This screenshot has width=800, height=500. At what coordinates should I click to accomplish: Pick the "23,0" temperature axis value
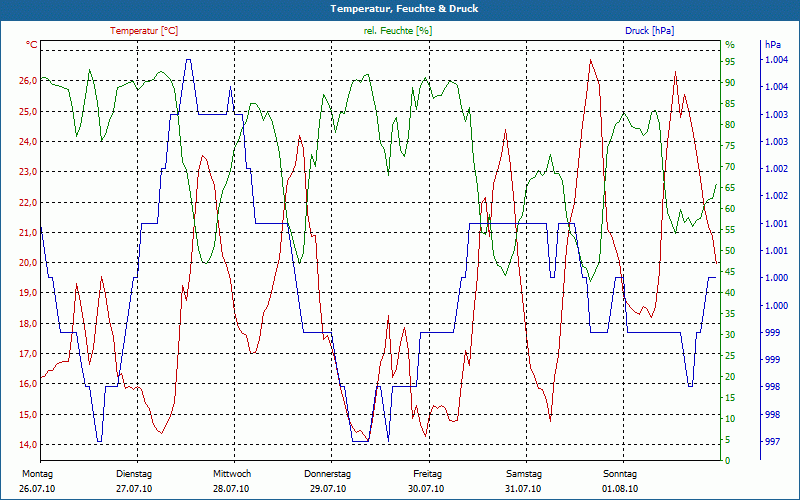(28, 172)
